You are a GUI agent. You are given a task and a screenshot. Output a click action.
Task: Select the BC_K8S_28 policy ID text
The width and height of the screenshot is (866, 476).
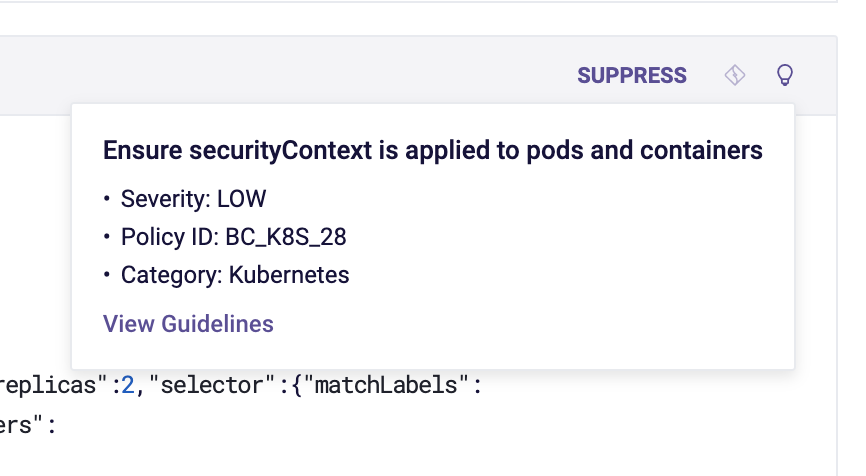pos(286,237)
